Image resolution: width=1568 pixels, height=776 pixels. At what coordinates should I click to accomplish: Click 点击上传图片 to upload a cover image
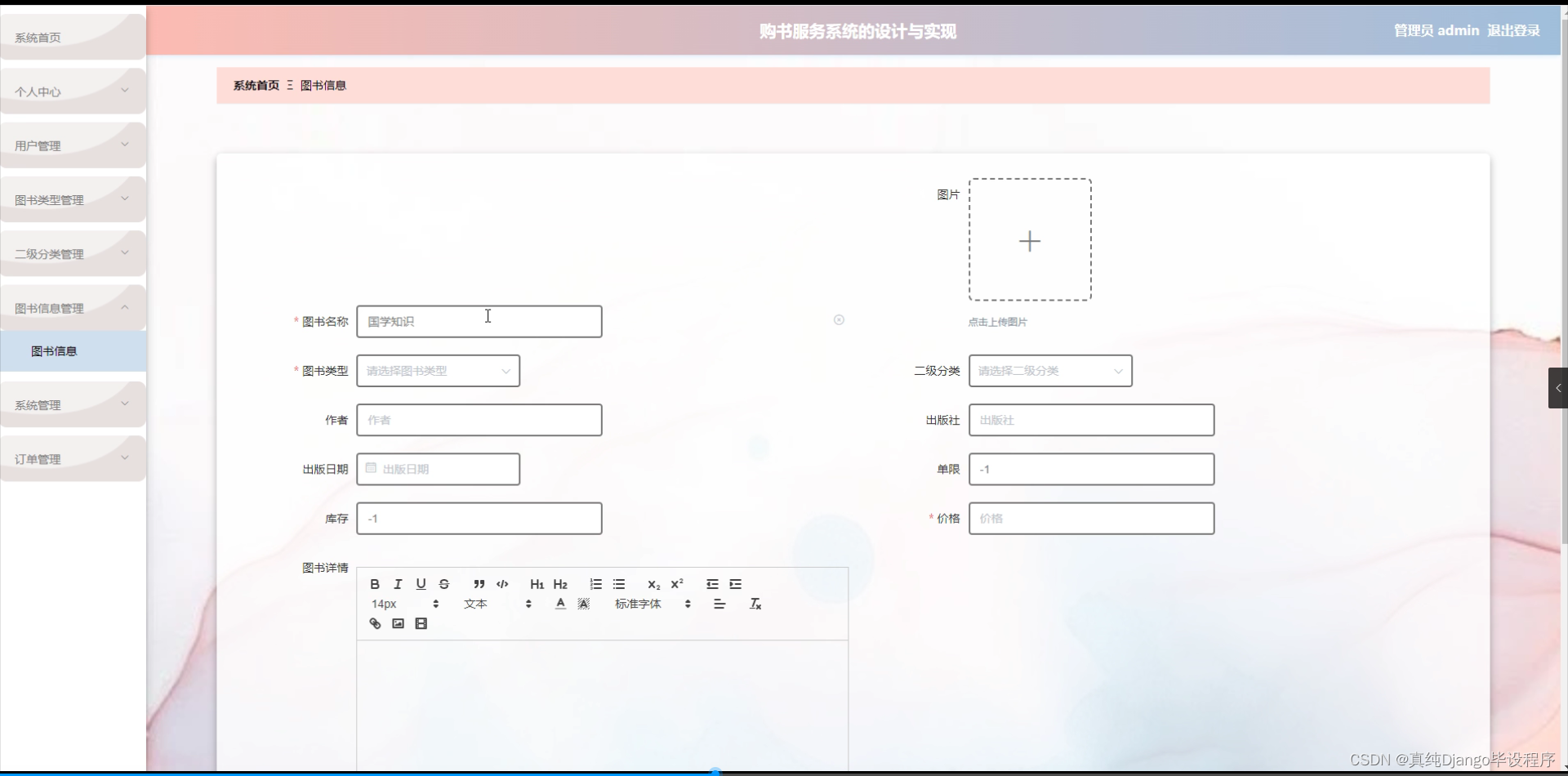pyautogui.click(x=996, y=321)
